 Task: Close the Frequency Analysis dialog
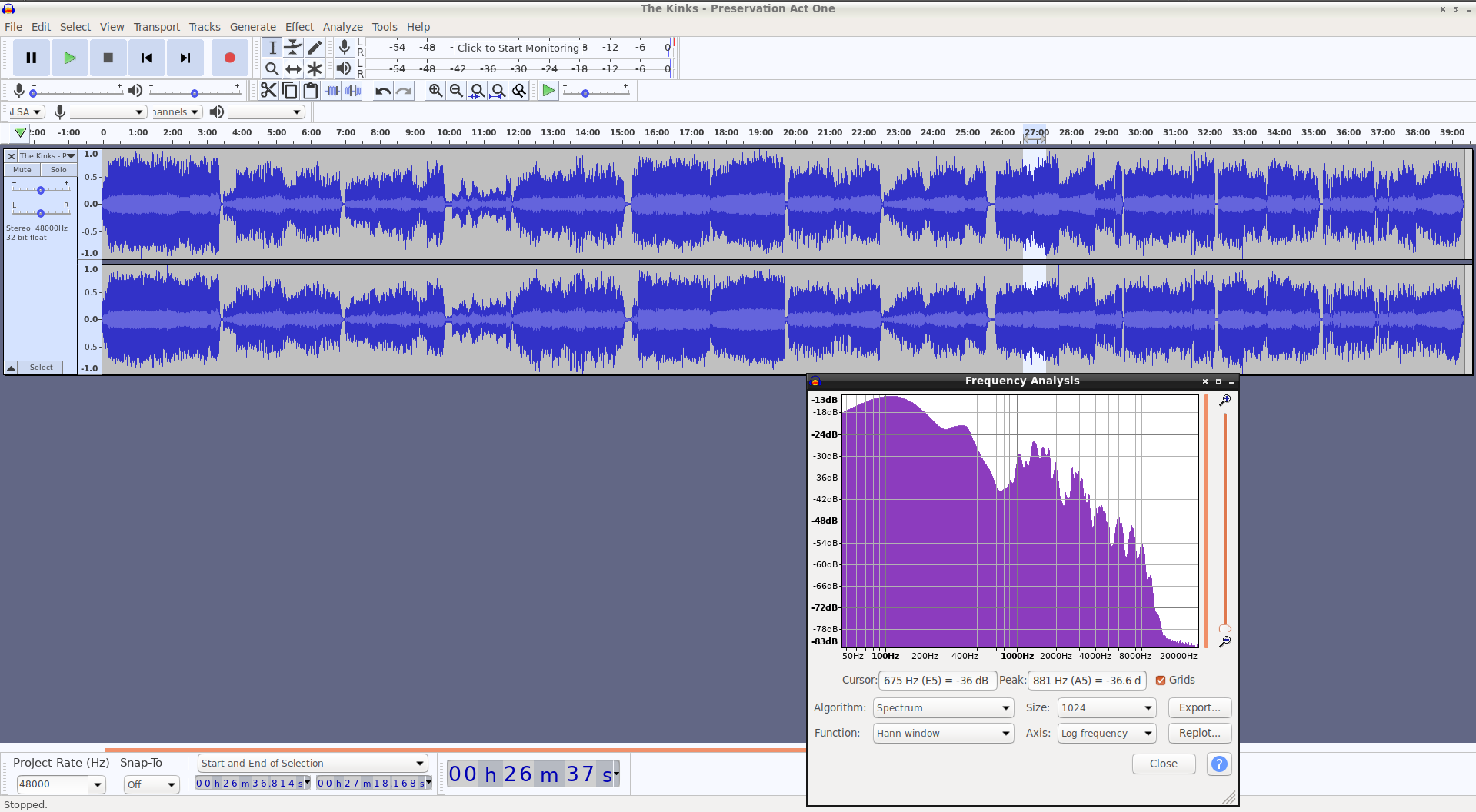[x=1164, y=764]
